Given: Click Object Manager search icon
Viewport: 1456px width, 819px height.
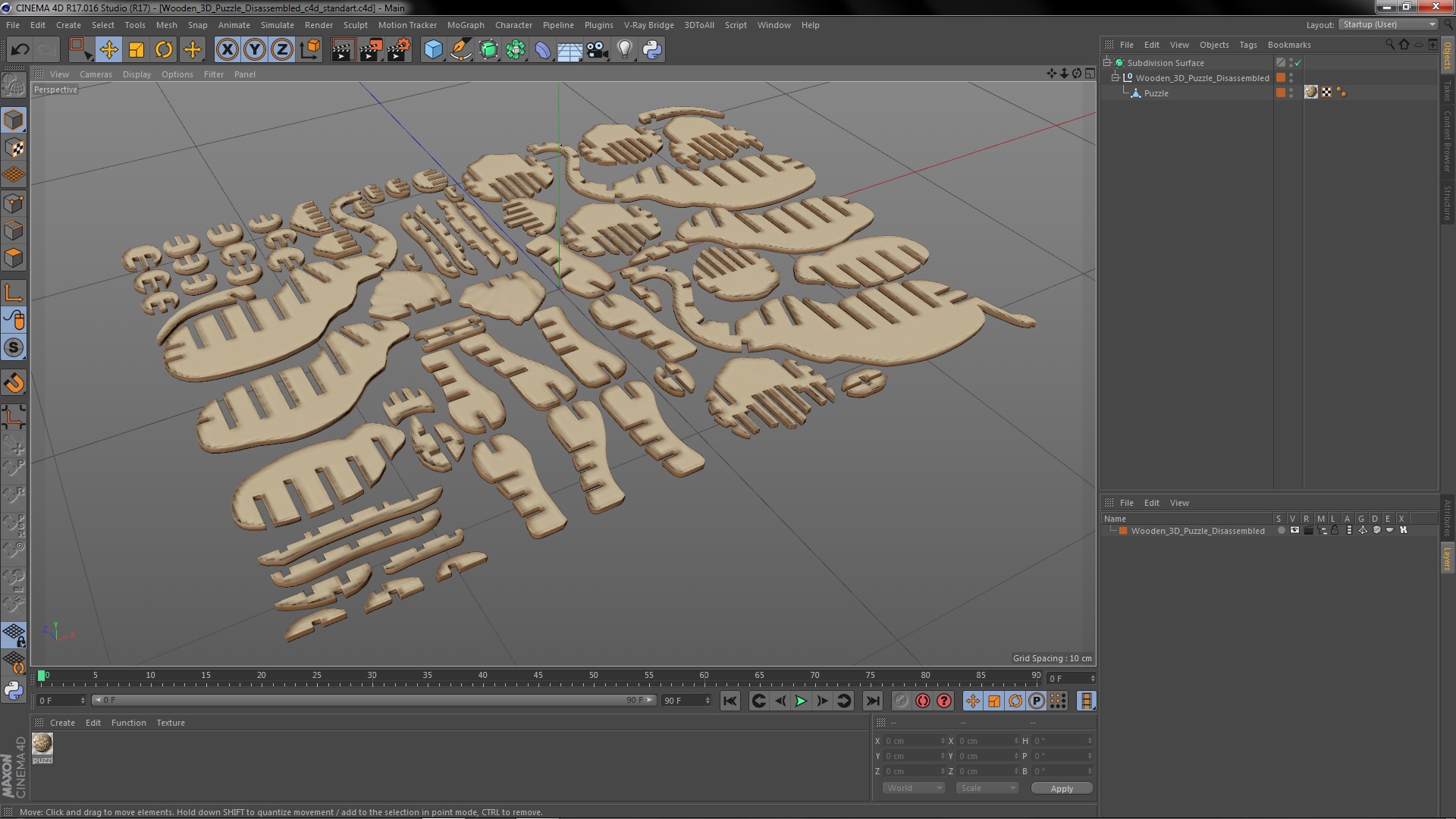Looking at the screenshot, I should [x=1389, y=45].
